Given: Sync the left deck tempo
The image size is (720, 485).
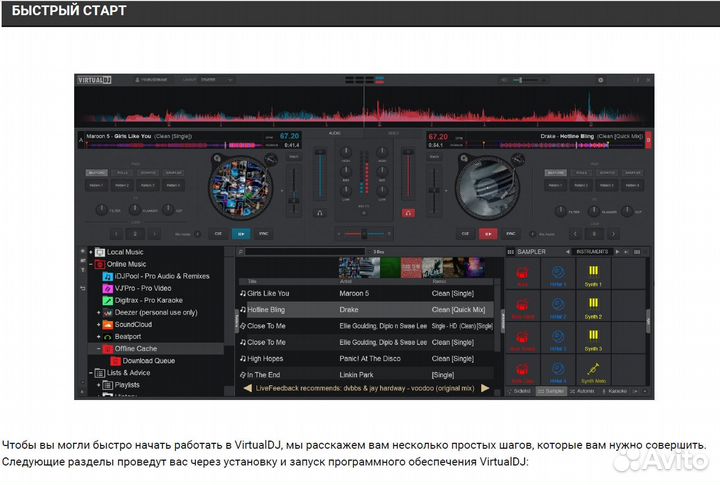Looking at the screenshot, I should coord(263,234).
